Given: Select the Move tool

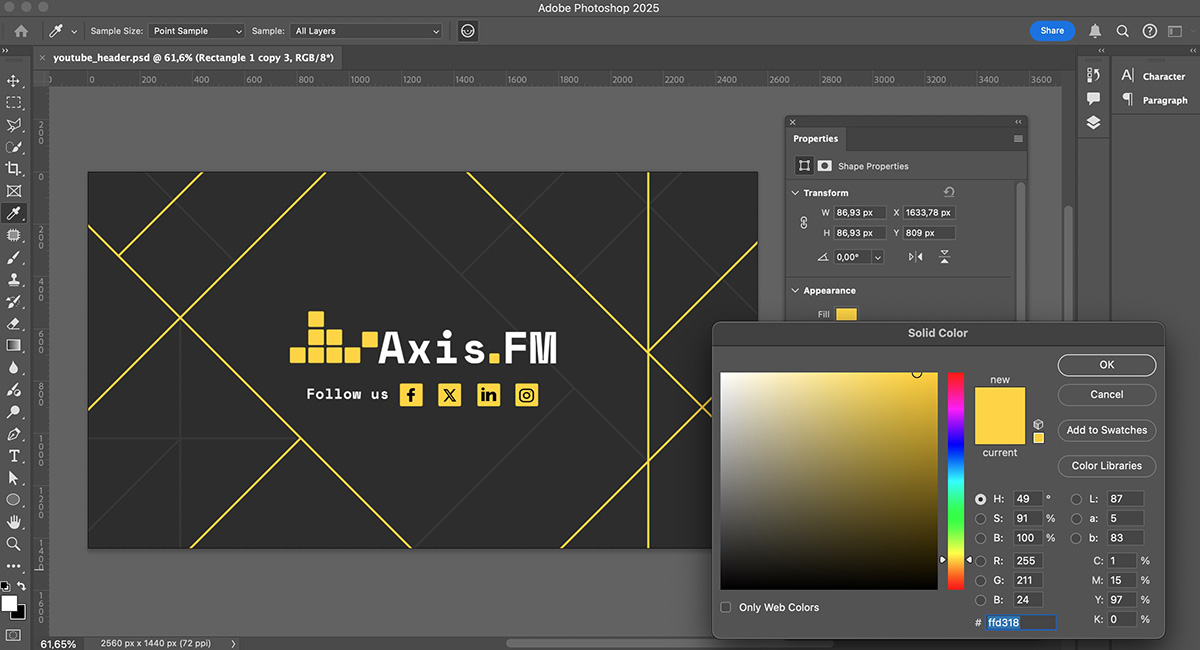Looking at the screenshot, I should 14,81.
